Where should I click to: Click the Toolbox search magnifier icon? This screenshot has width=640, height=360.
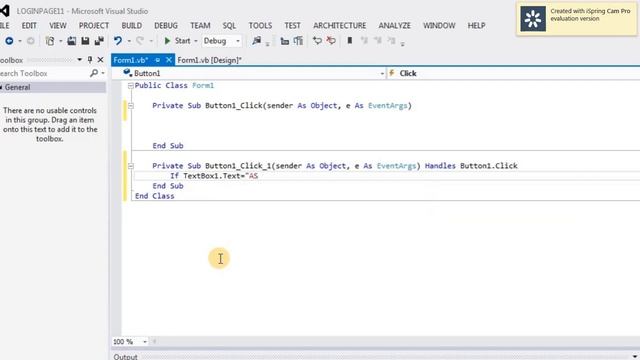(94, 73)
